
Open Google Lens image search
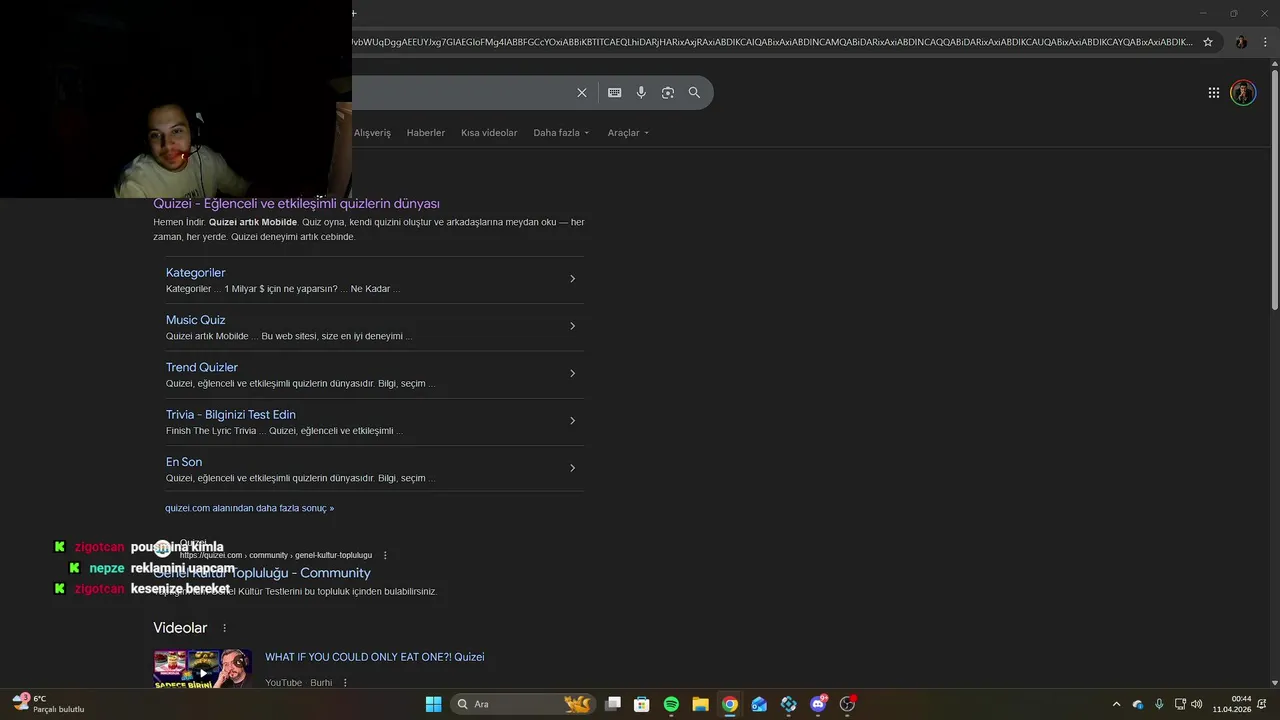coord(668,93)
